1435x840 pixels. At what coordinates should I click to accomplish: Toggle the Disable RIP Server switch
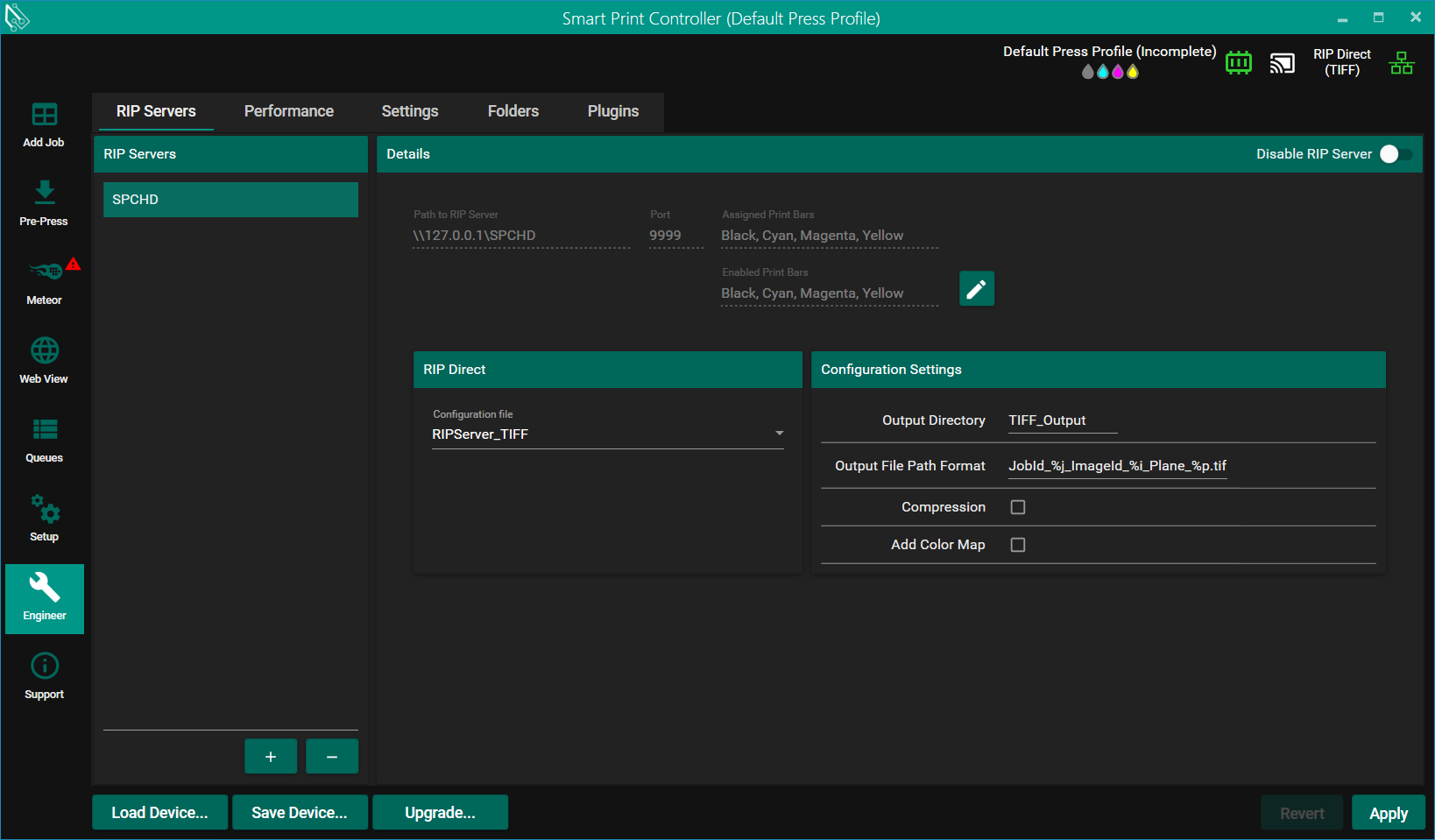pyautogui.click(x=1396, y=154)
